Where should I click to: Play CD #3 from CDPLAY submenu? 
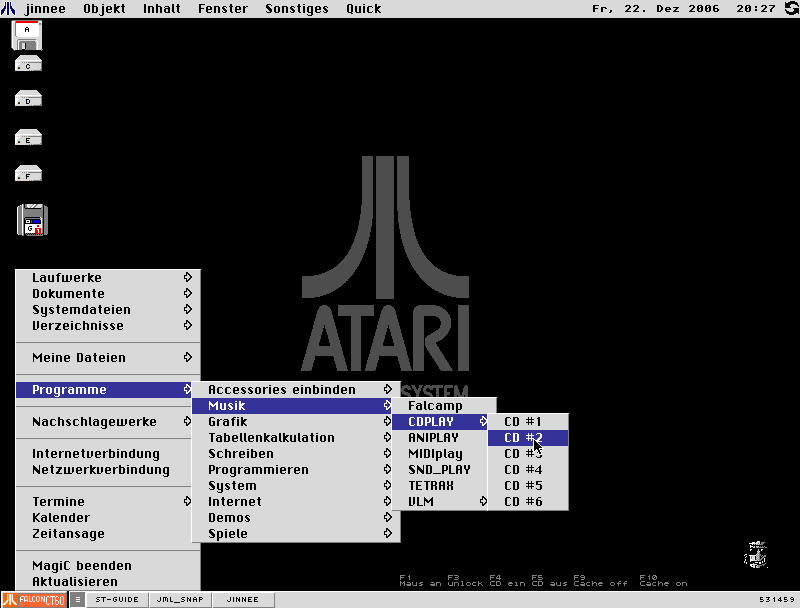click(528, 453)
